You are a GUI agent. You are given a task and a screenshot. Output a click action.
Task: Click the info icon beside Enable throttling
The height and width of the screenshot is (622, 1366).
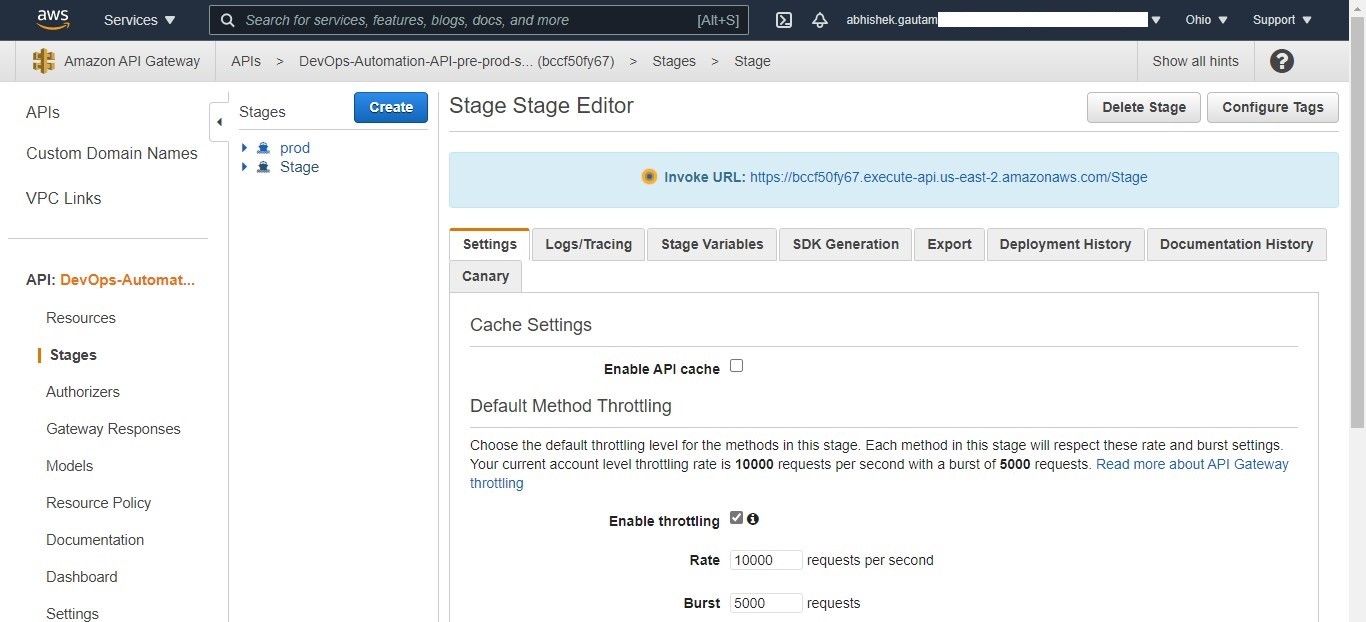coord(753,519)
